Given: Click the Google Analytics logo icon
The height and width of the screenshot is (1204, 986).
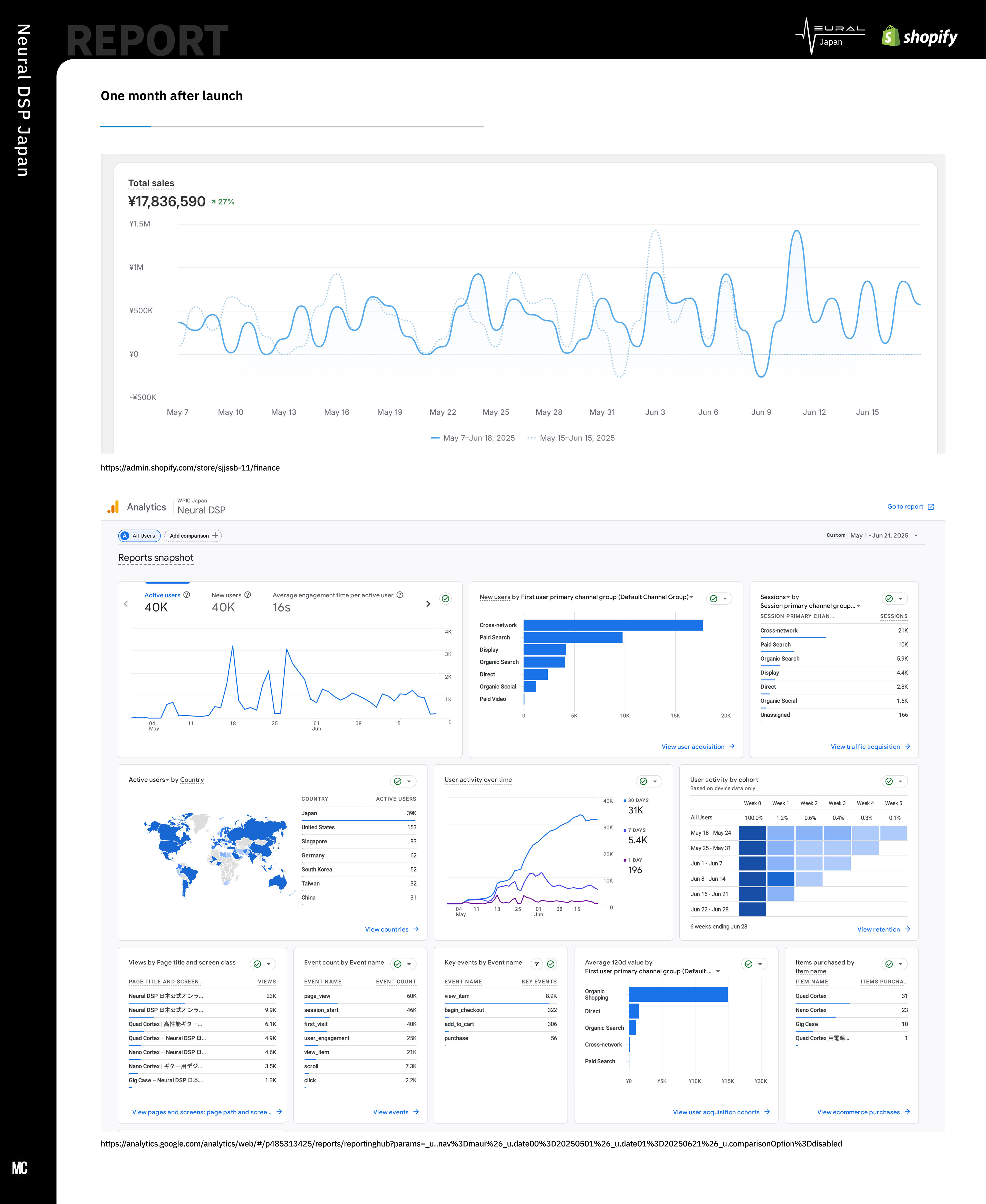Looking at the screenshot, I should 113,507.
